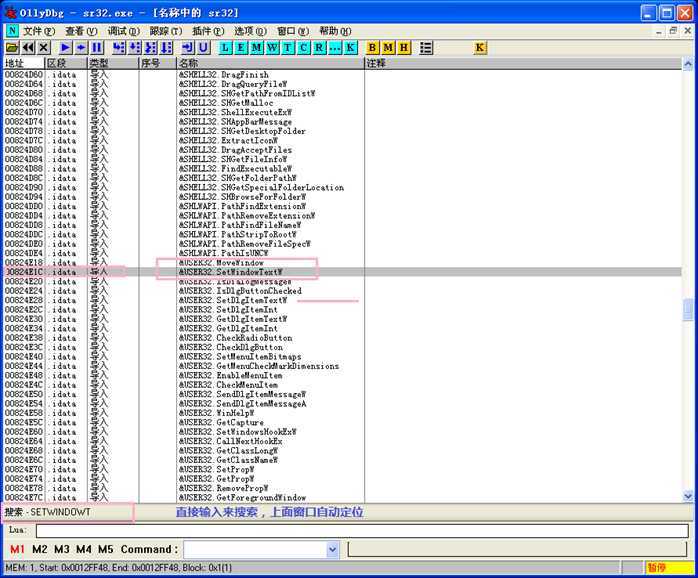Viewport: 698px width, 578px height.
Task: Click the N icon in the menu bar
Action: point(12,31)
